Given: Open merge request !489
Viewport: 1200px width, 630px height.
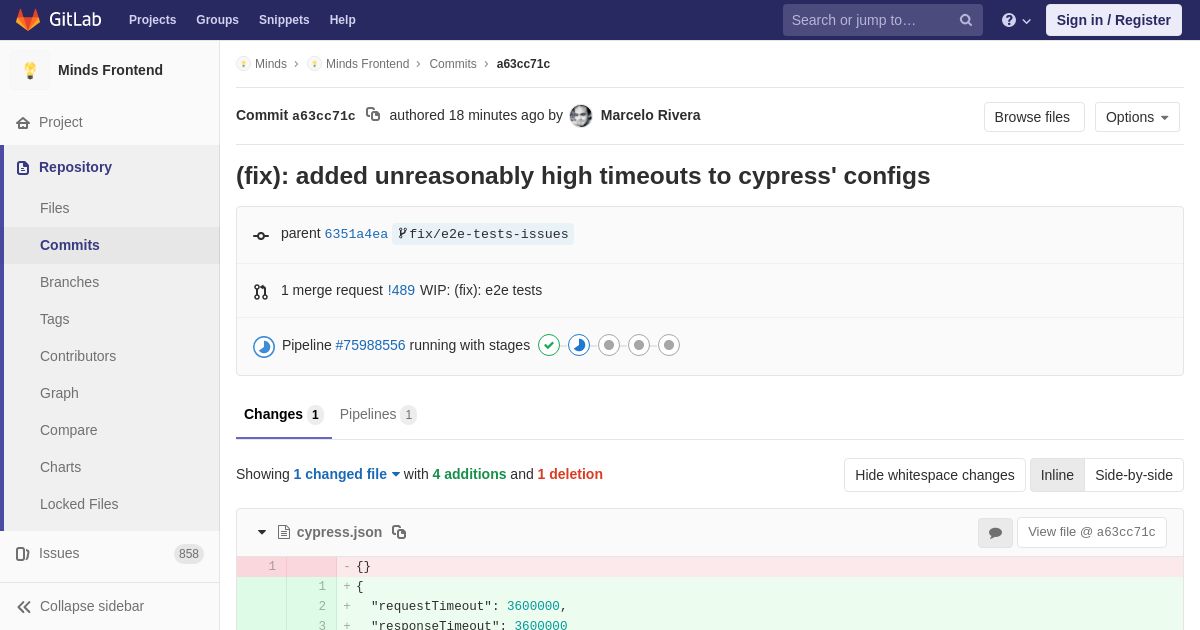Looking at the screenshot, I should point(401,290).
